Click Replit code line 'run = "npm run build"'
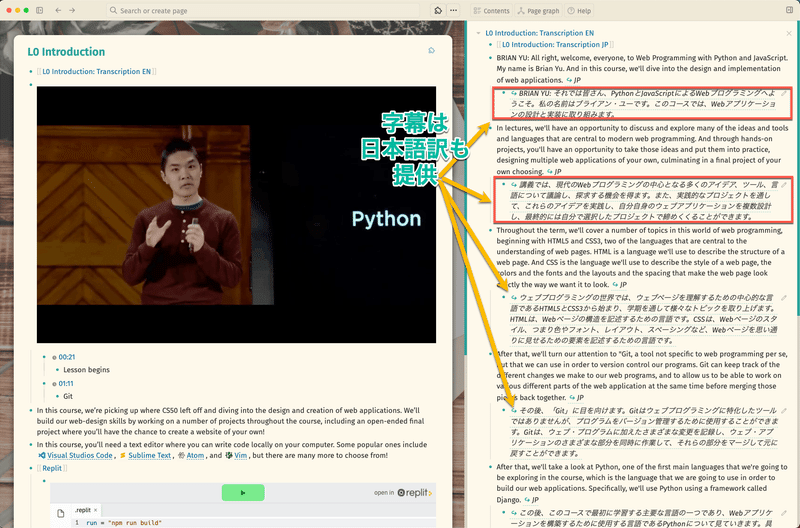This screenshot has height=528, width=800. [123, 523]
